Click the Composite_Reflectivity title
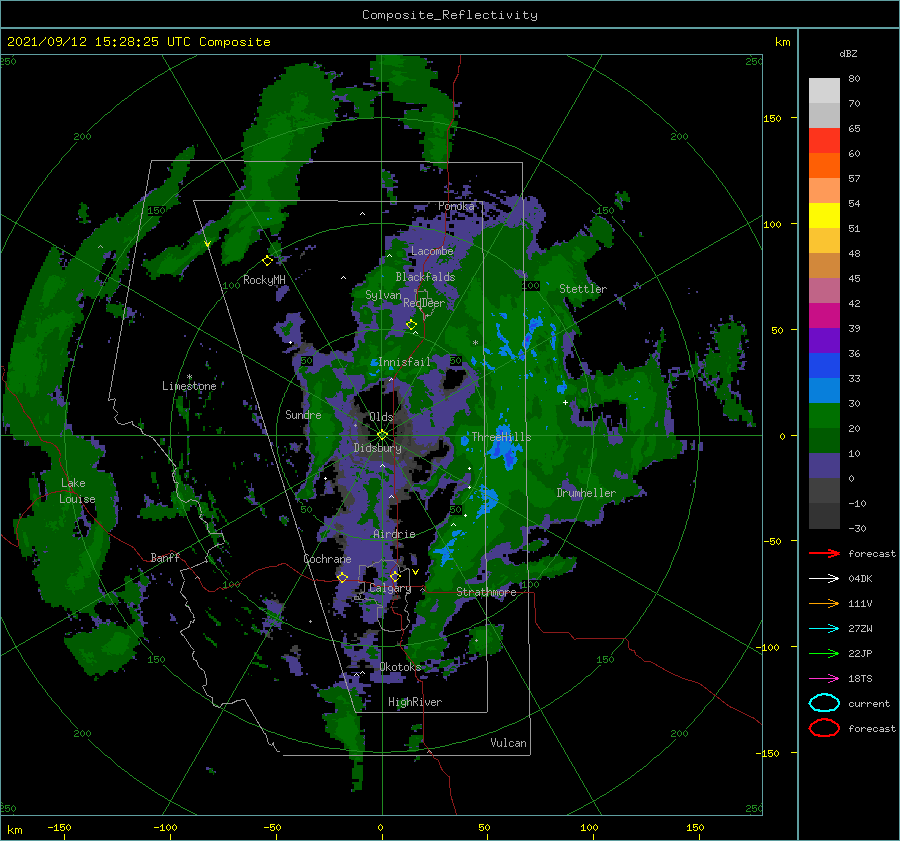 [x=450, y=15]
